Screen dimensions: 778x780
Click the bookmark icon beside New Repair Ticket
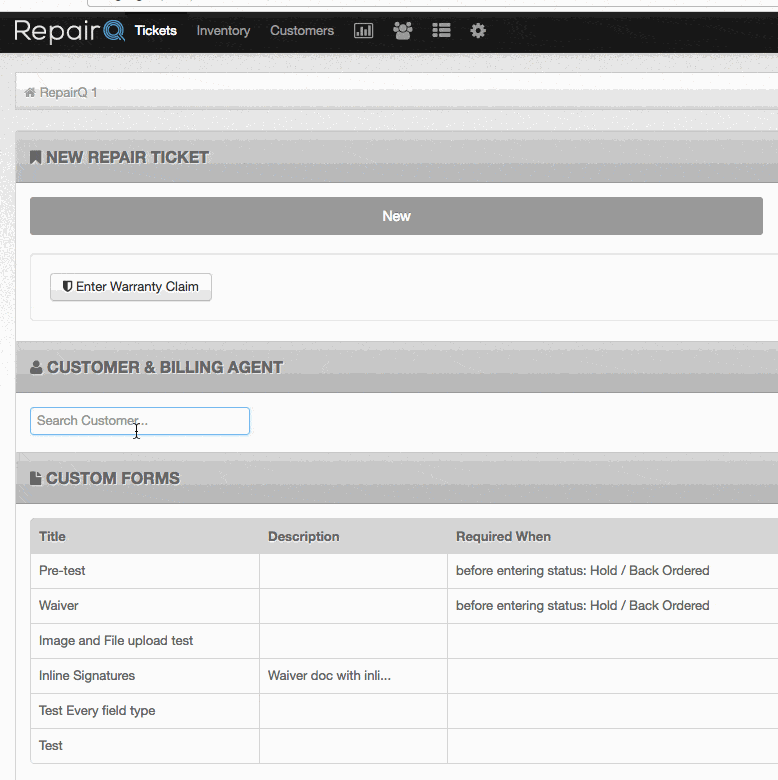[x=35, y=157]
